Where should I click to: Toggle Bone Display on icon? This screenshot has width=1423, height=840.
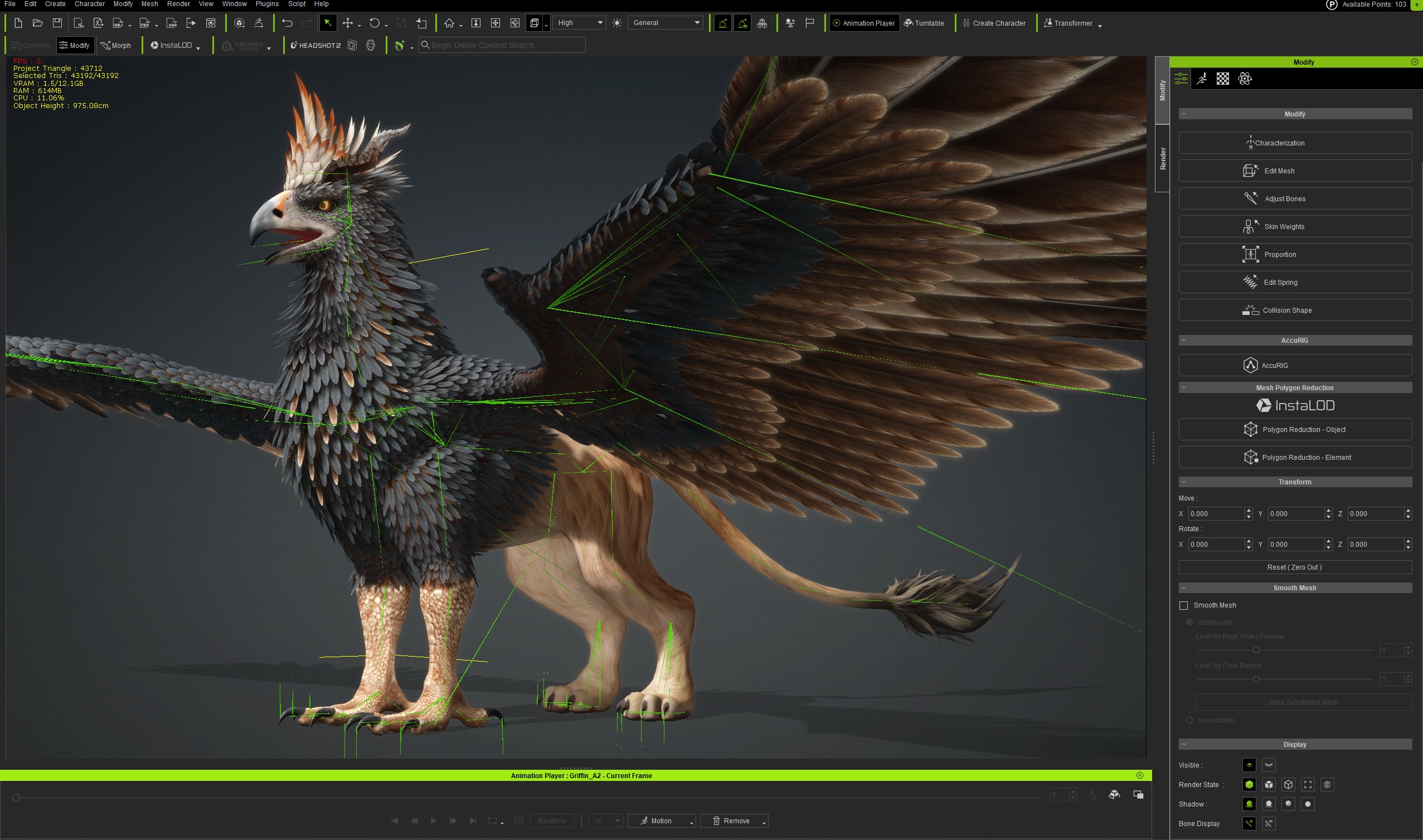[1249, 823]
